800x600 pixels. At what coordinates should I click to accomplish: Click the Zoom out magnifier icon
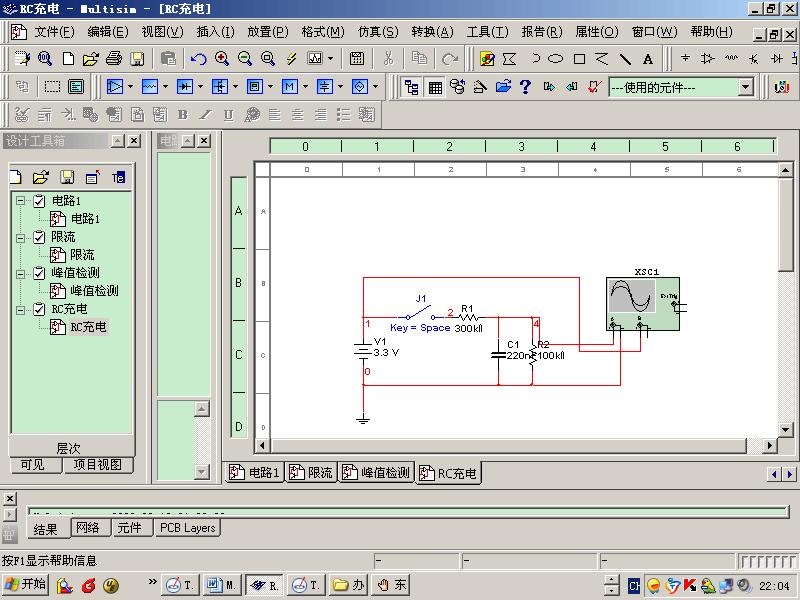tap(245, 59)
